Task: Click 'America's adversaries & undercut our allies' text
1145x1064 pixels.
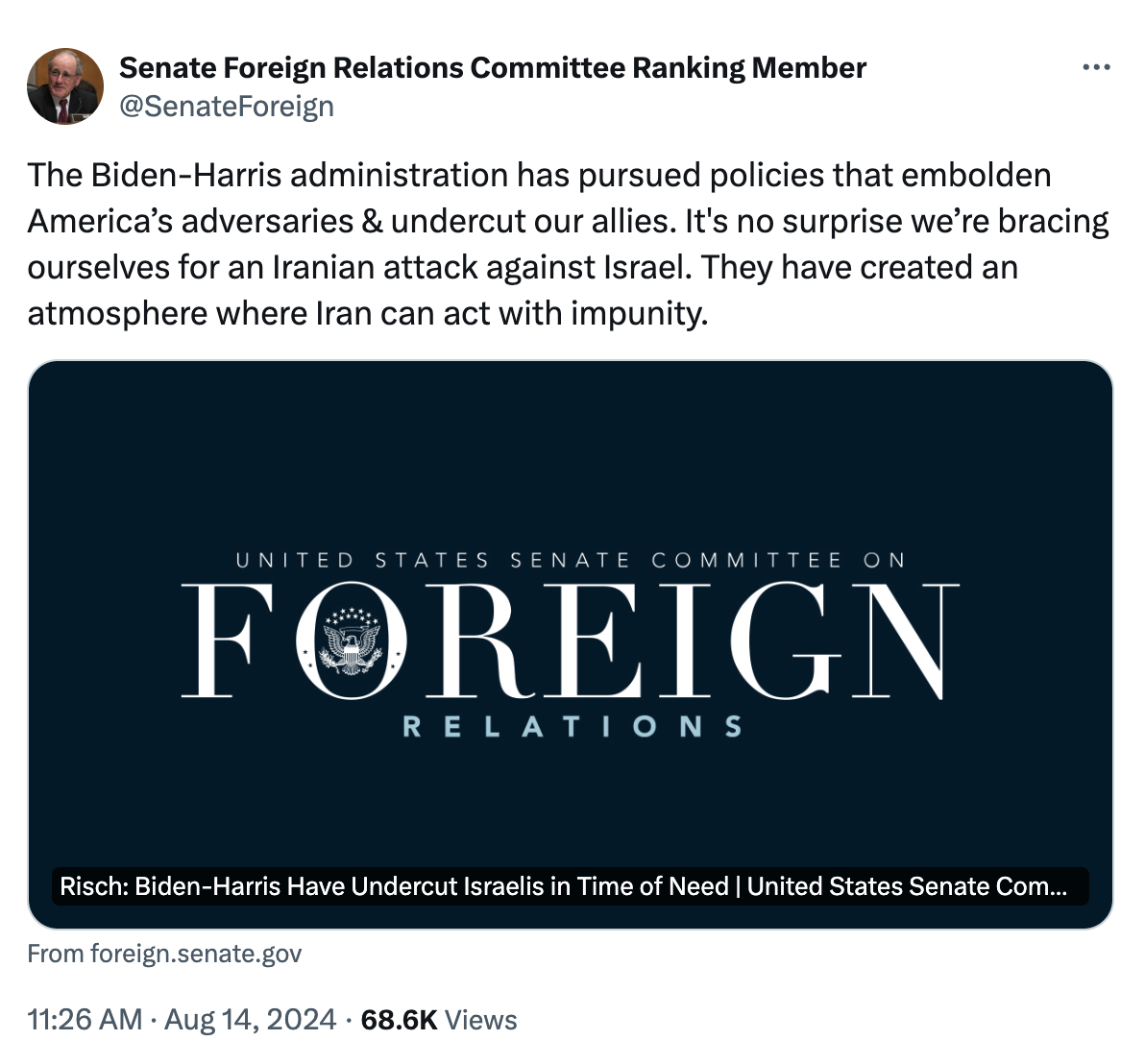Action: (x=352, y=222)
